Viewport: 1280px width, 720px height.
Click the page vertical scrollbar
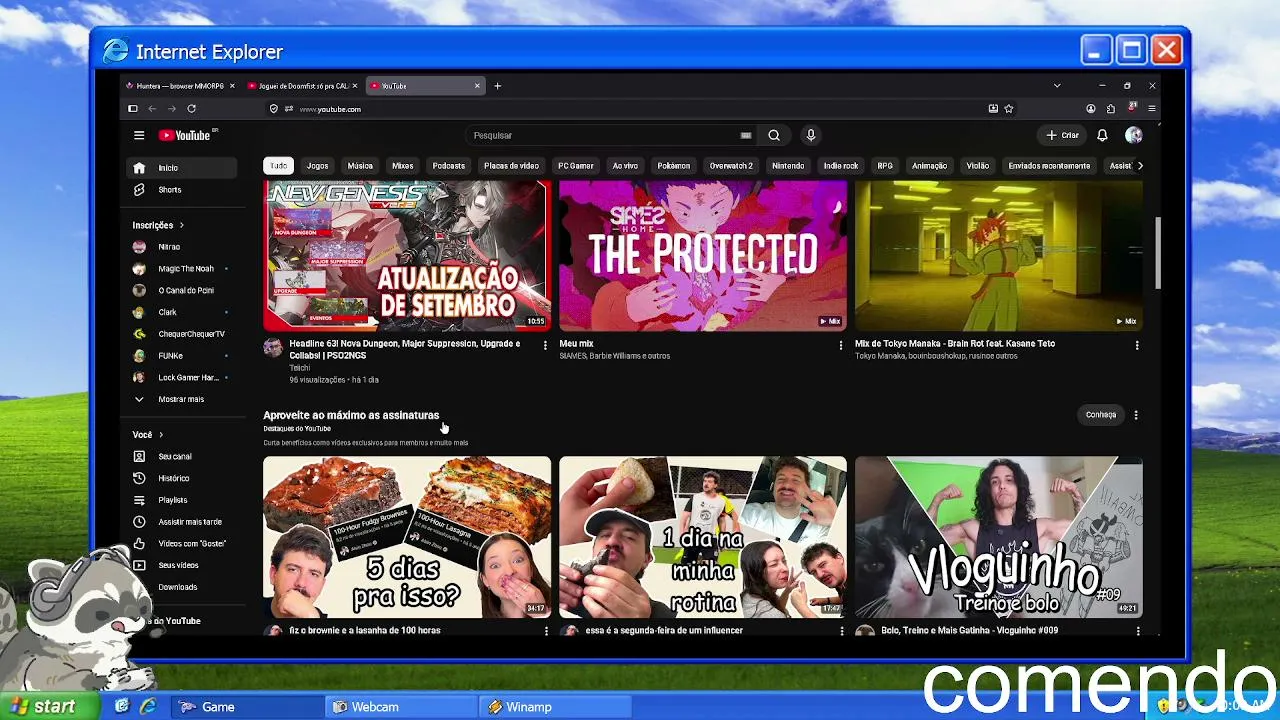tap(1158, 254)
